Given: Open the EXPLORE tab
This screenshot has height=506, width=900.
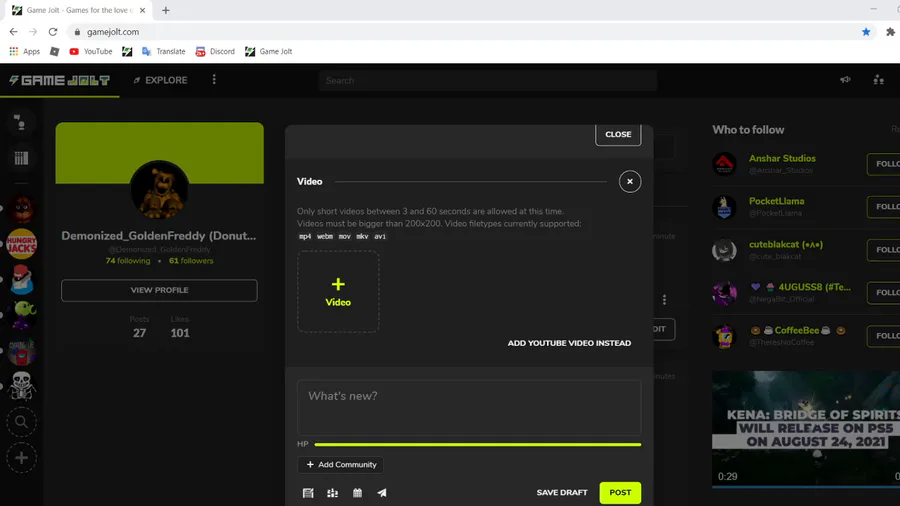Looking at the screenshot, I should pos(160,80).
